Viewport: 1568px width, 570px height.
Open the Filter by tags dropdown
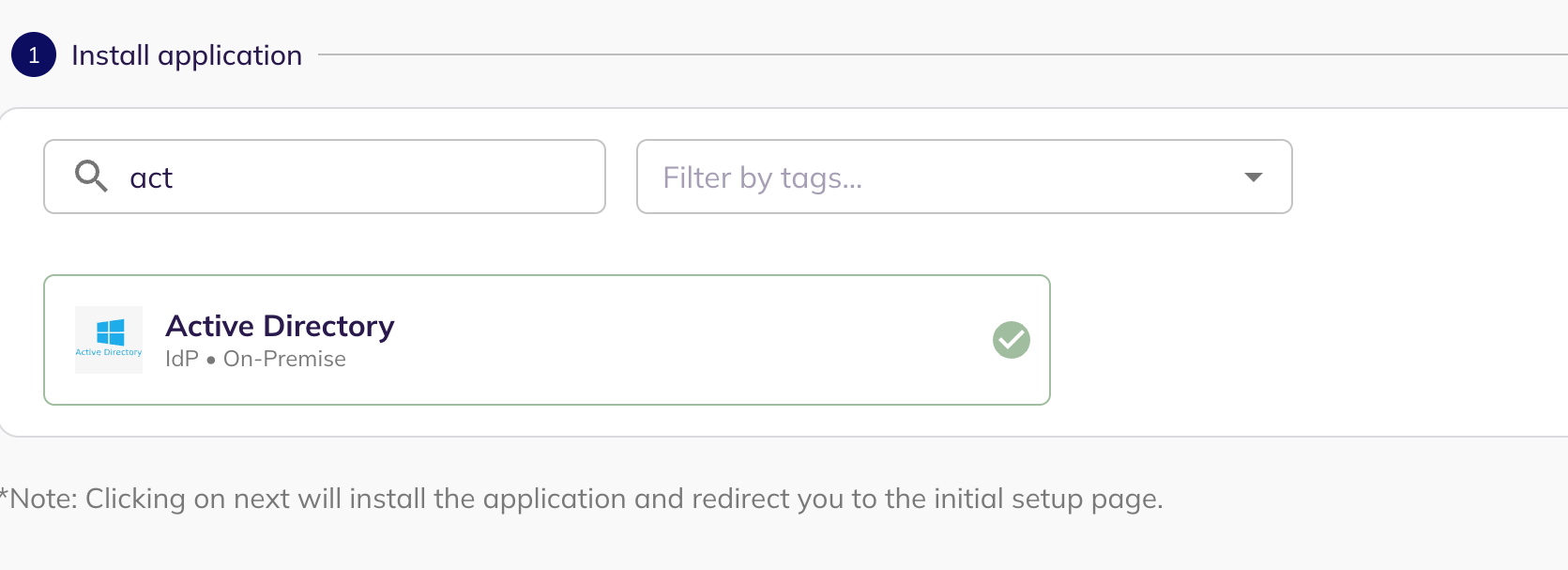tap(964, 177)
